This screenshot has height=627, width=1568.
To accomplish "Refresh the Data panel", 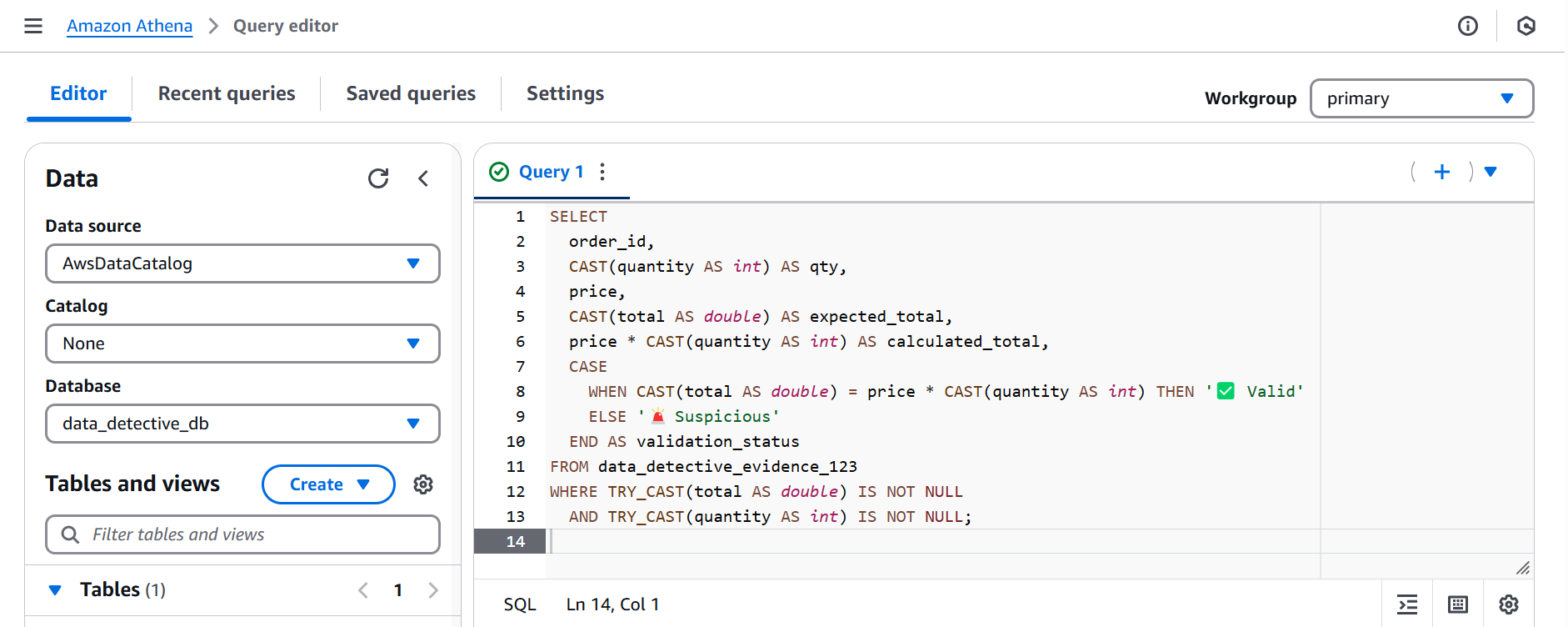I will pos(378,178).
